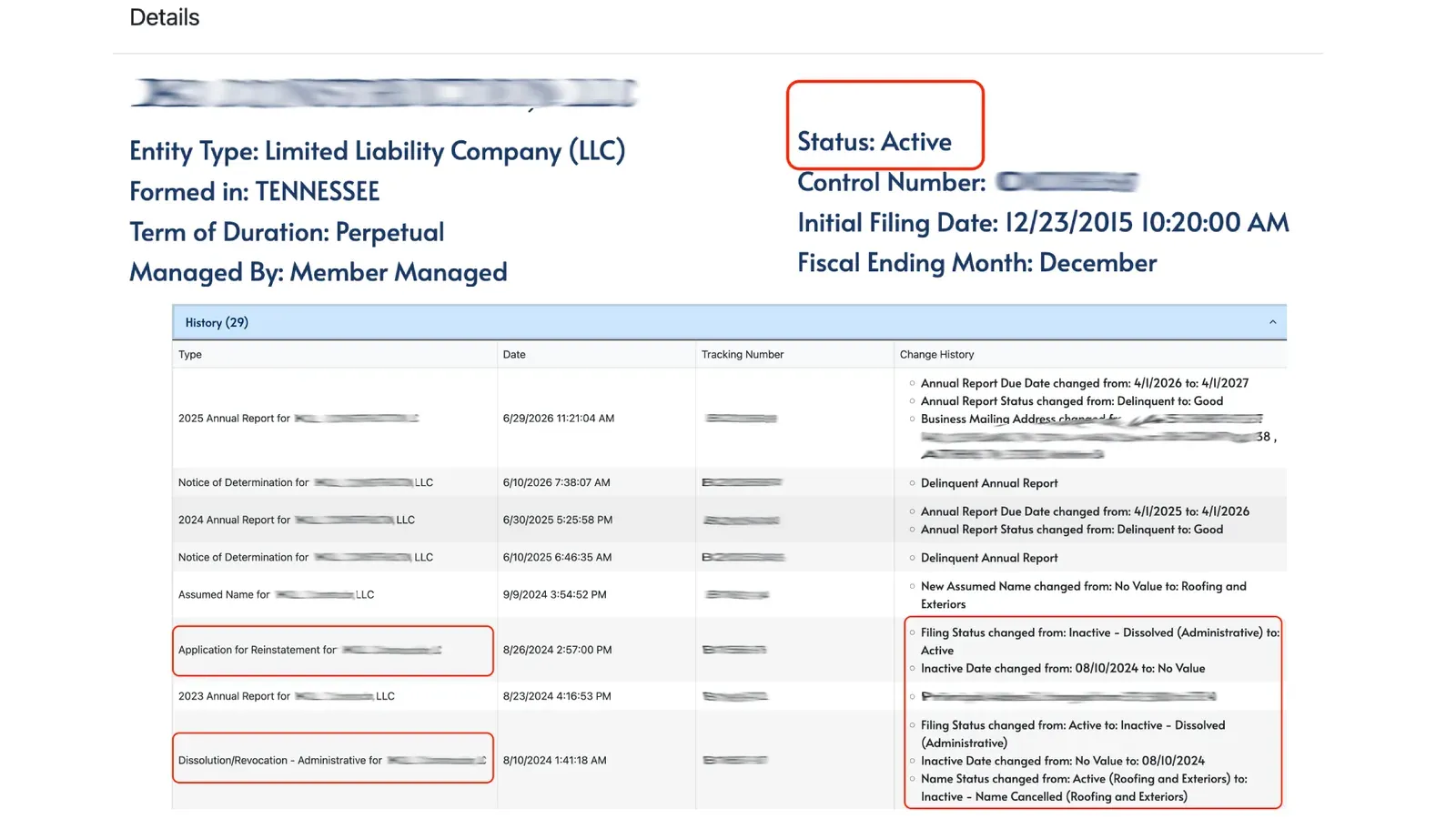Click the Entity Type: Limited Liability Company line
The width and height of the screenshot is (1456, 819).
(x=378, y=151)
